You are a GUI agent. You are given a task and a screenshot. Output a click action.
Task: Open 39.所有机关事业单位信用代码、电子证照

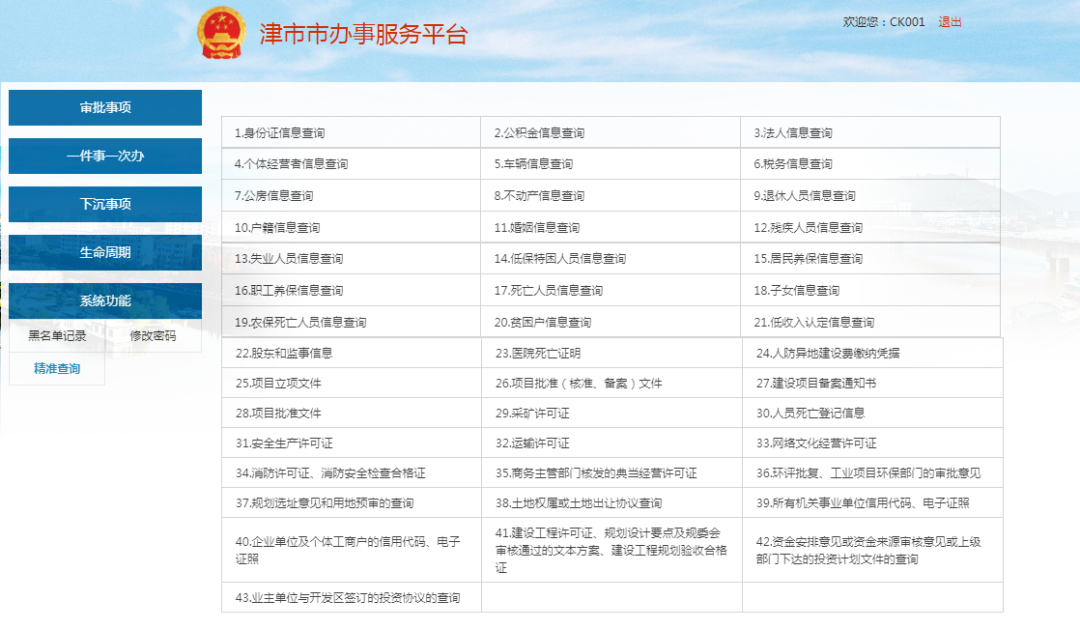pyautogui.click(x=862, y=503)
